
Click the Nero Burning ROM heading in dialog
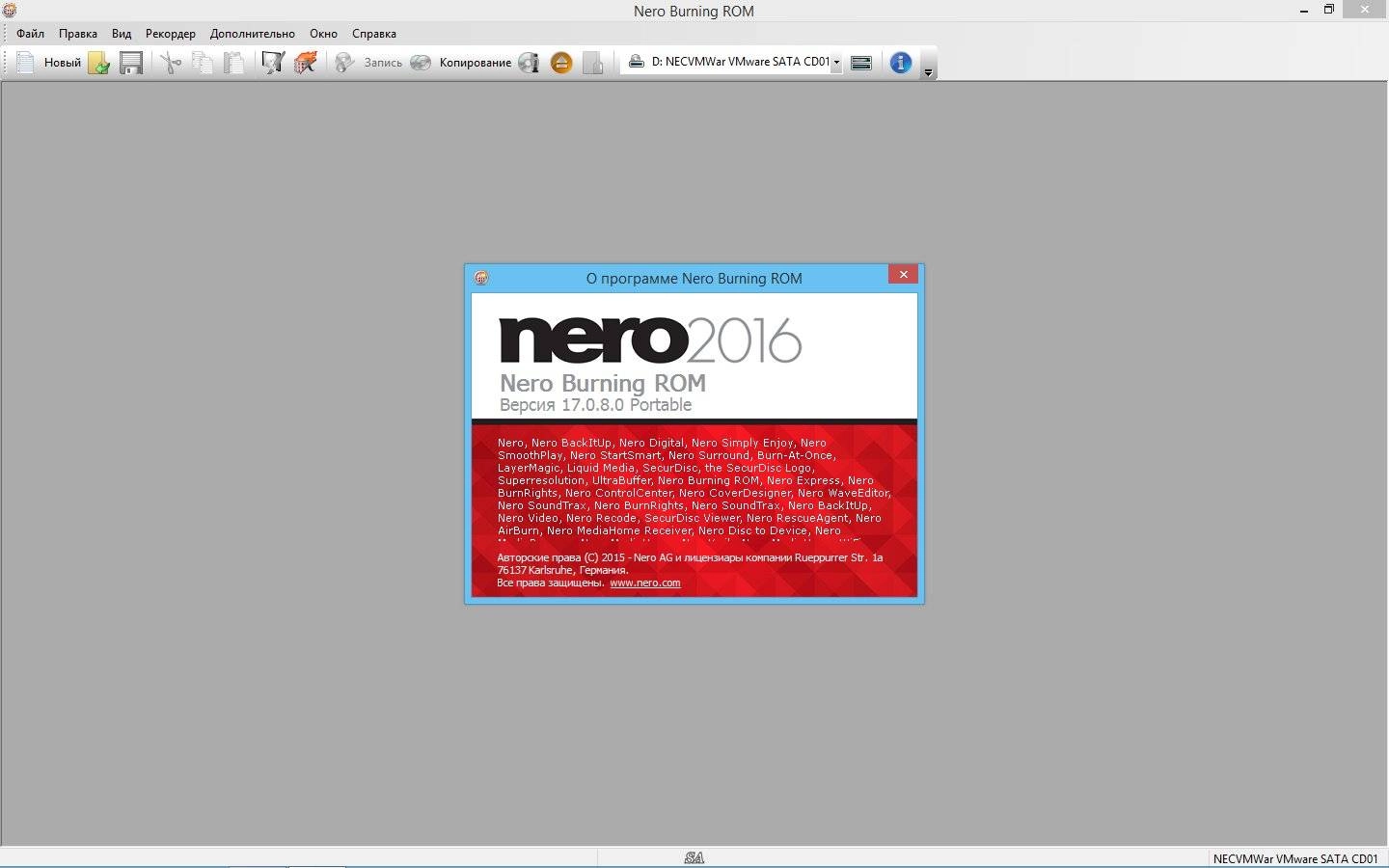point(603,383)
